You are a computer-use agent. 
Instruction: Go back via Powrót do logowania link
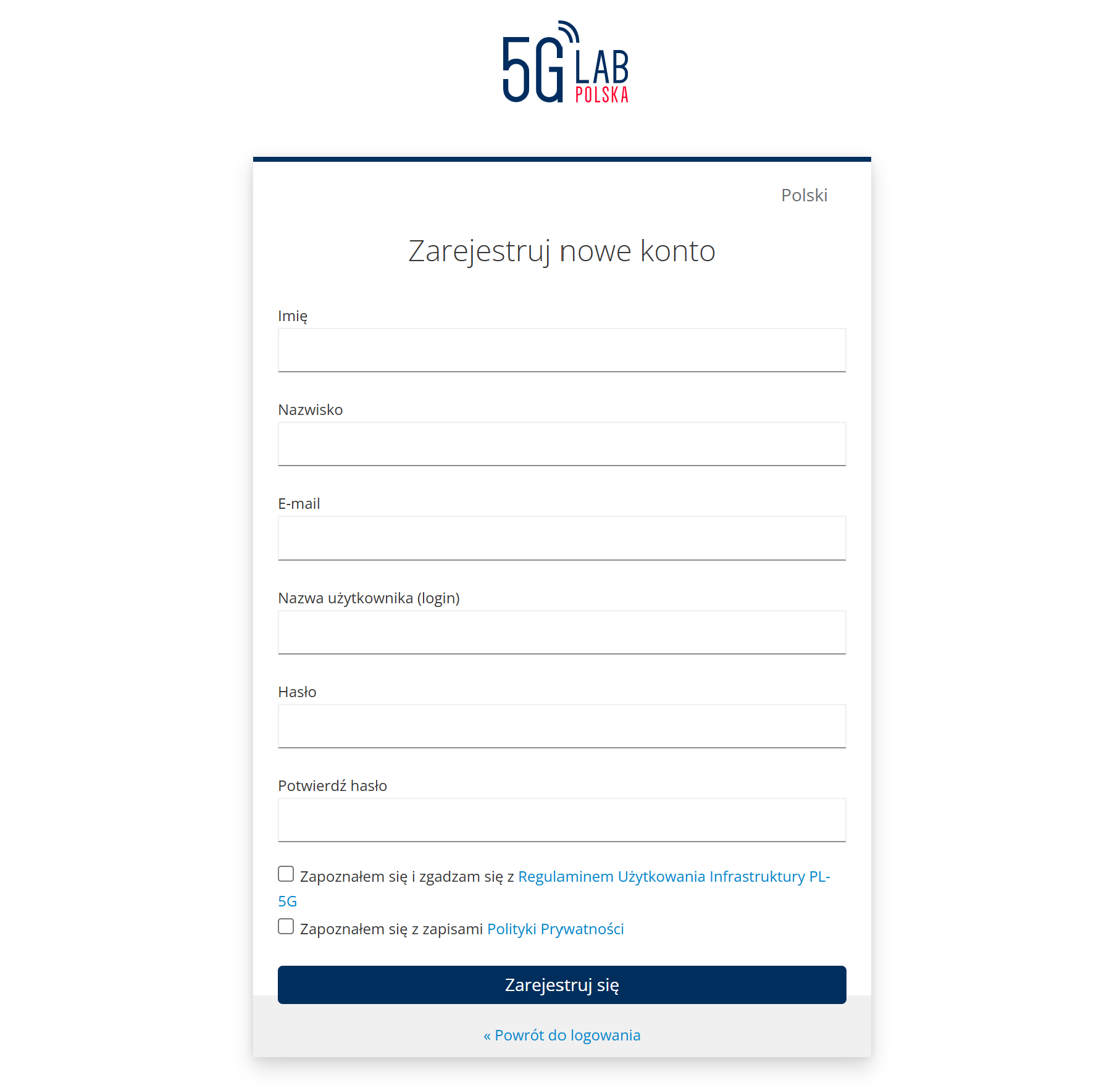coord(561,1036)
